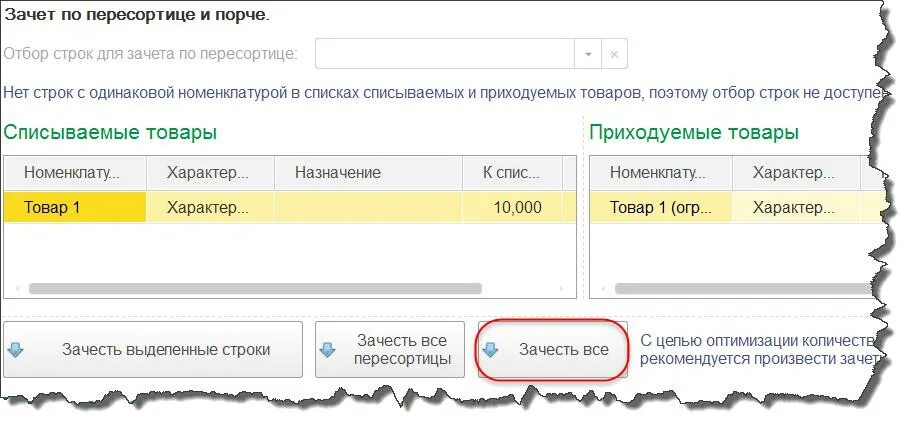914x430 pixels.
Task: Sort by 'Характер...' header in Списываемые товары
Action: [x=210, y=172]
